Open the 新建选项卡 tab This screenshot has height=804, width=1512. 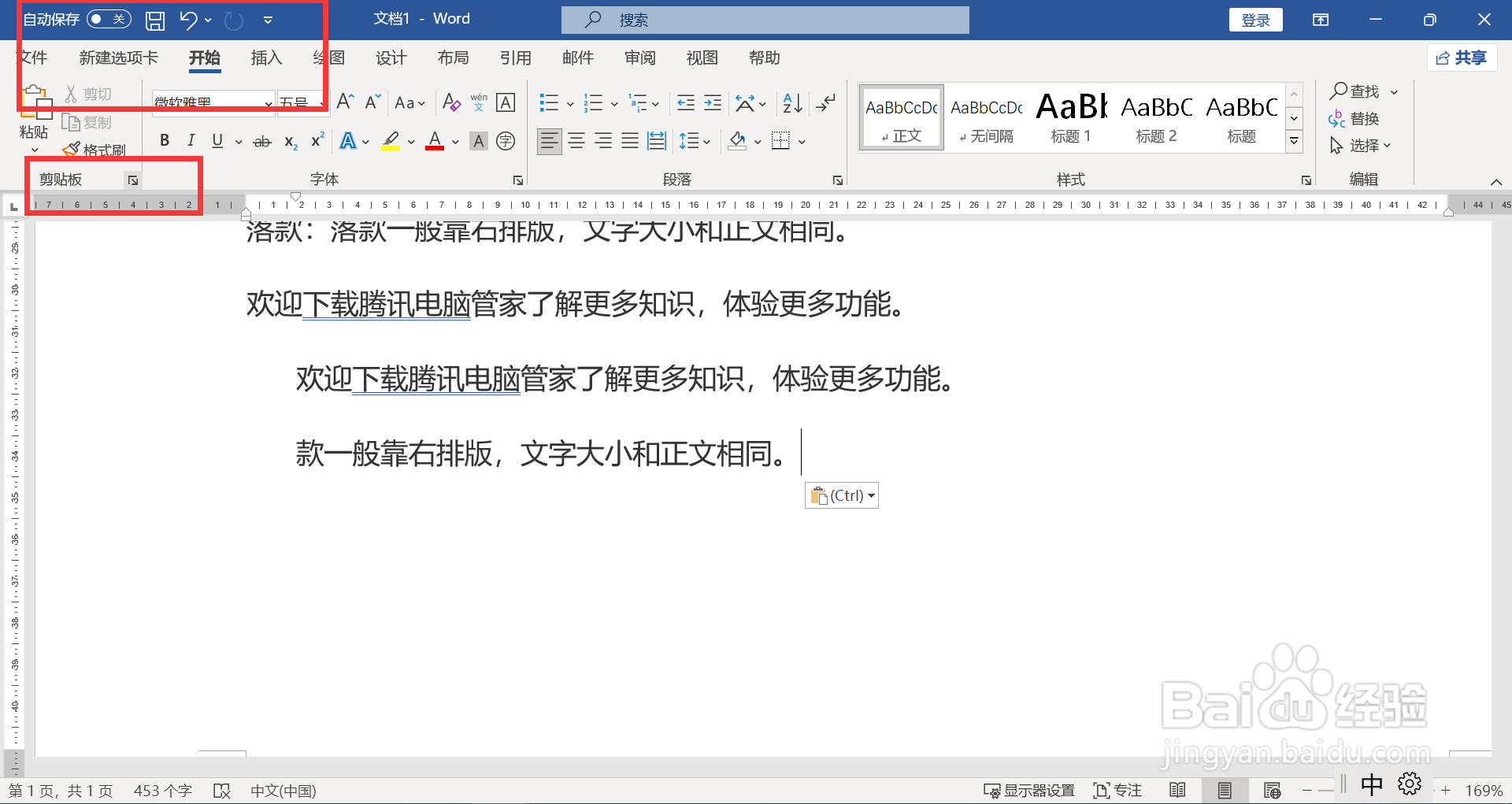118,57
